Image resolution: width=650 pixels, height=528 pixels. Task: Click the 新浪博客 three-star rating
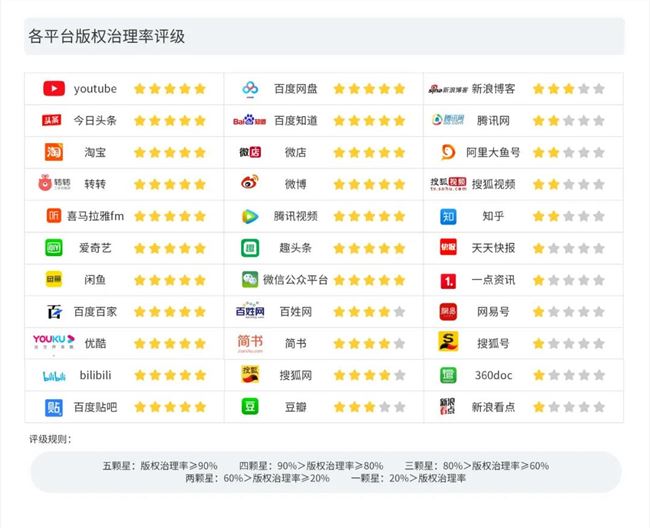[568, 89]
